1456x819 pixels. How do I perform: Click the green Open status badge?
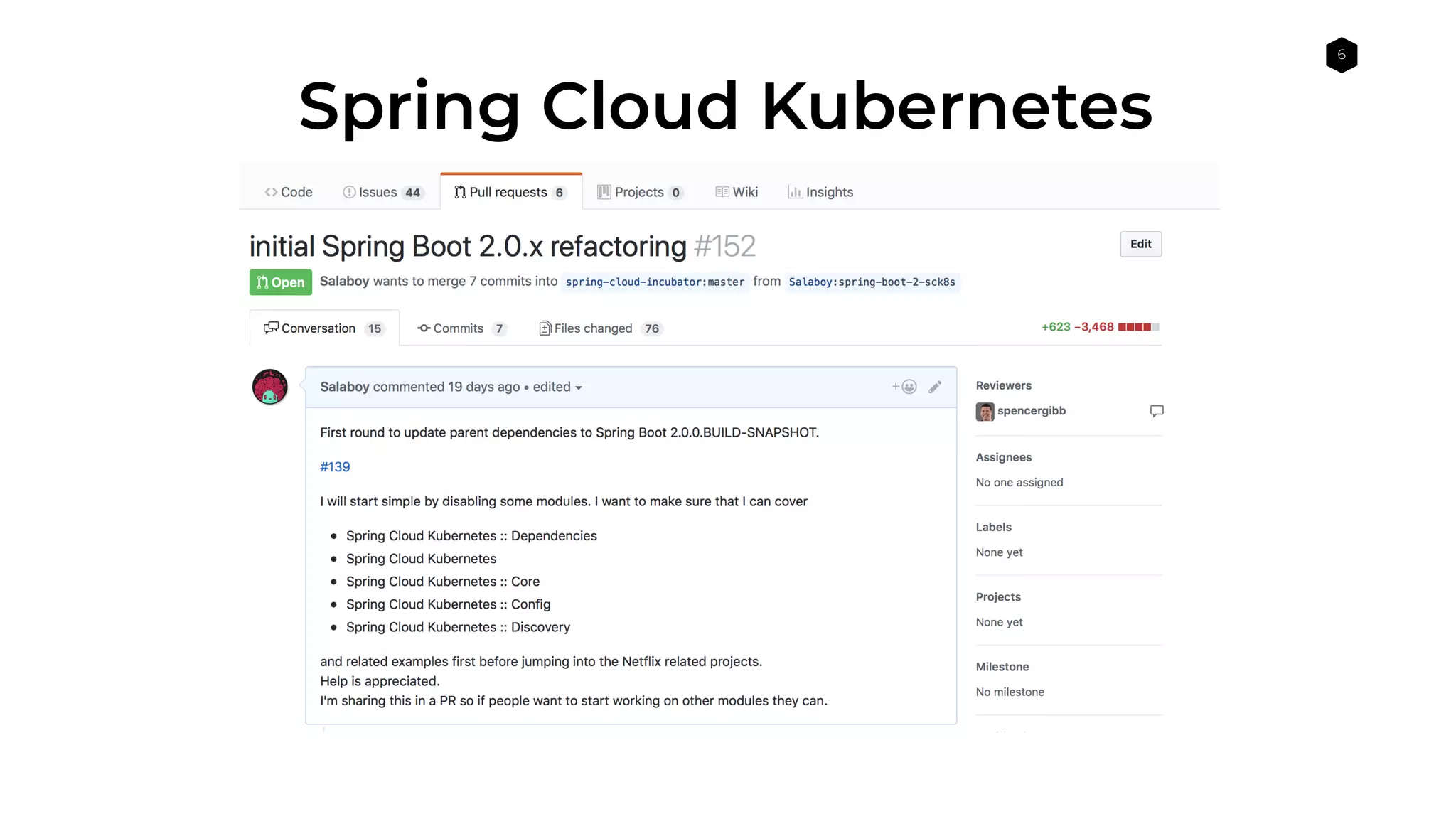[281, 282]
